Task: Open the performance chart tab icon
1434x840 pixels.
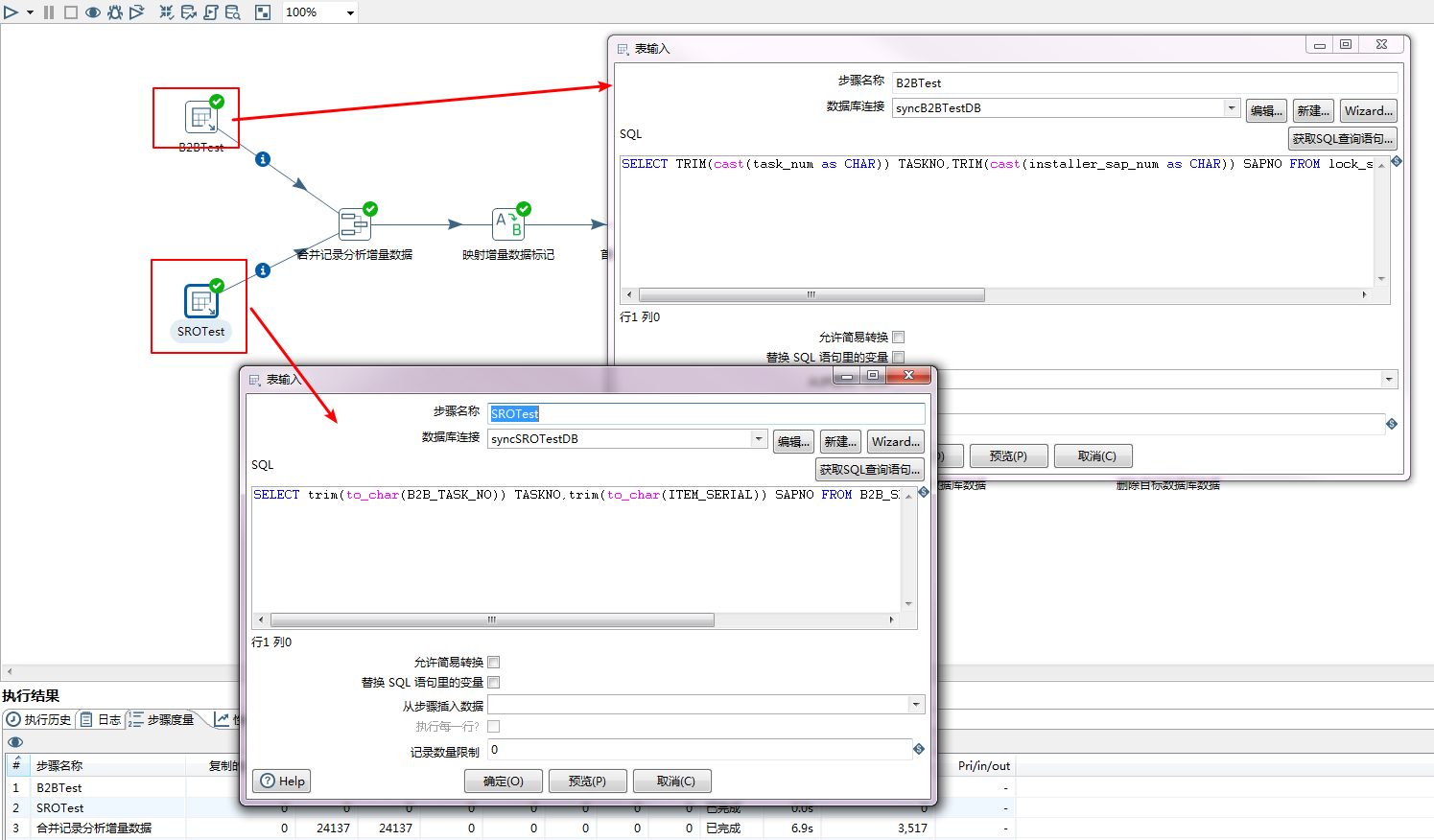Action: (x=222, y=719)
